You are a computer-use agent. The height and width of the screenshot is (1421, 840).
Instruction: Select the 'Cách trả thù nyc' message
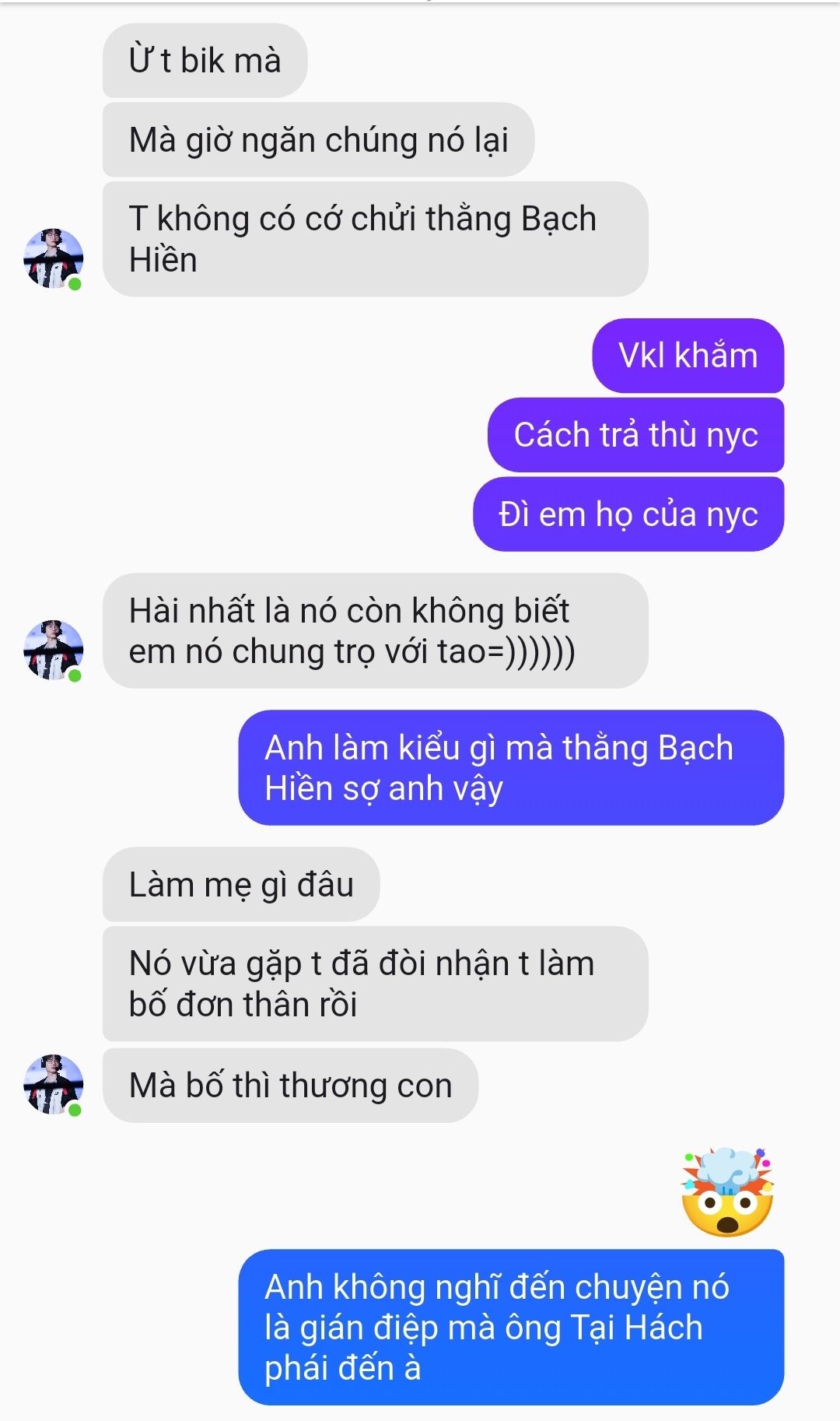coord(635,435)
